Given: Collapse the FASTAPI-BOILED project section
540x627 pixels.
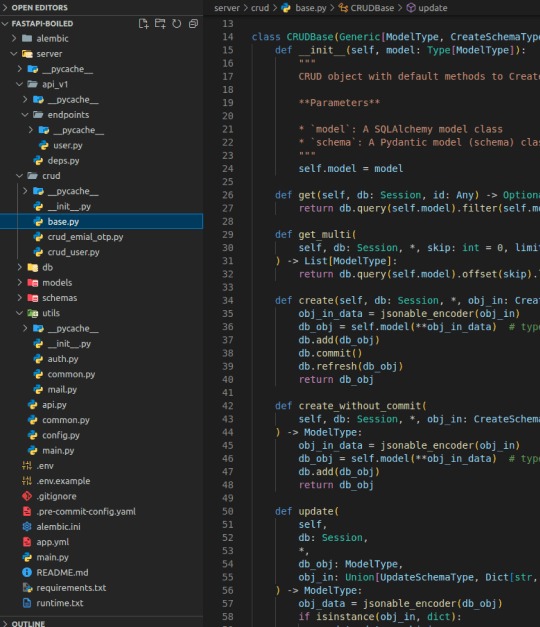Looking at the screenshot, I should 5,24.
